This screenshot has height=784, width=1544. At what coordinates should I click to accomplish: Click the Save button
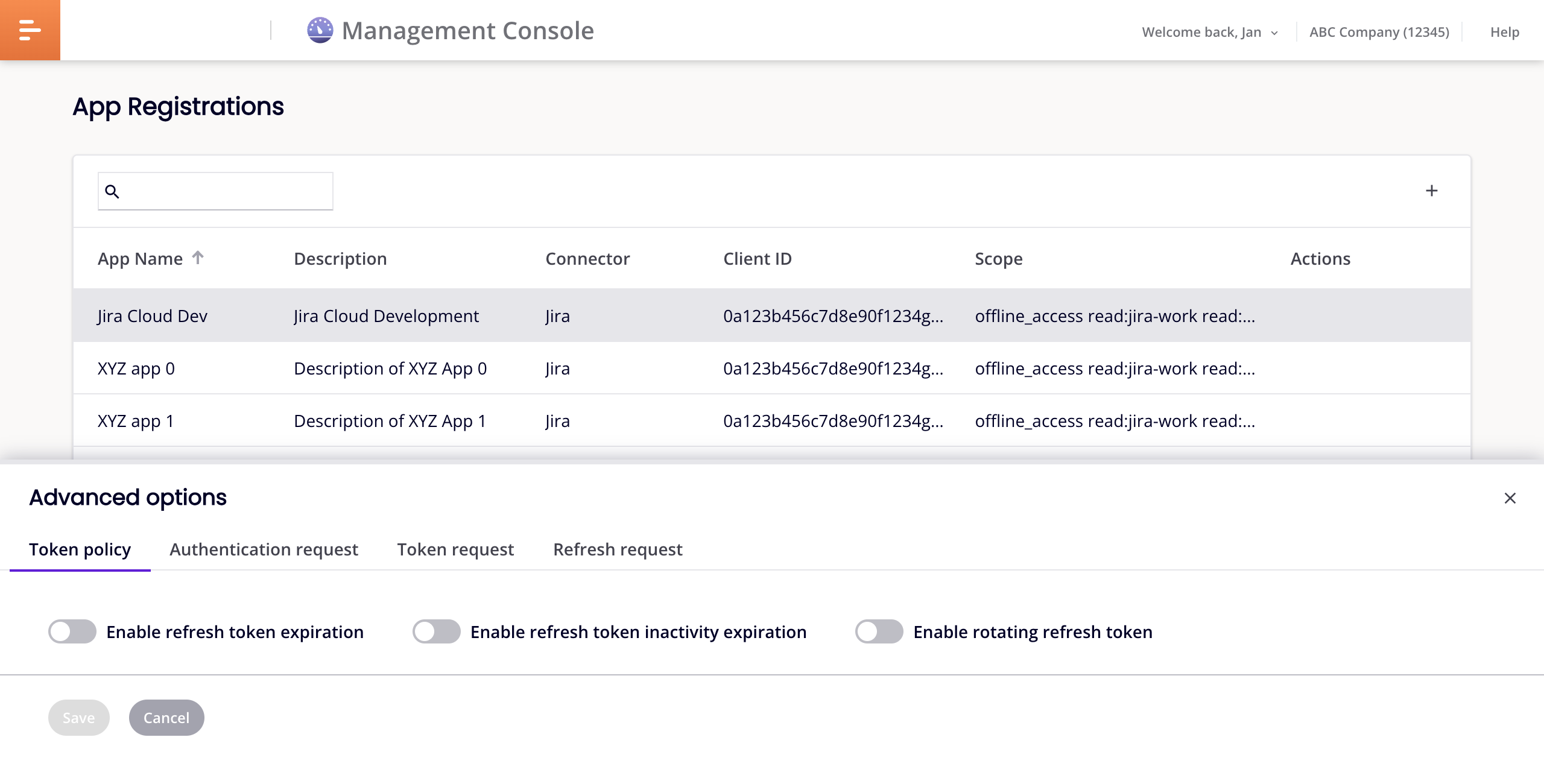click(x=79, y=716)
